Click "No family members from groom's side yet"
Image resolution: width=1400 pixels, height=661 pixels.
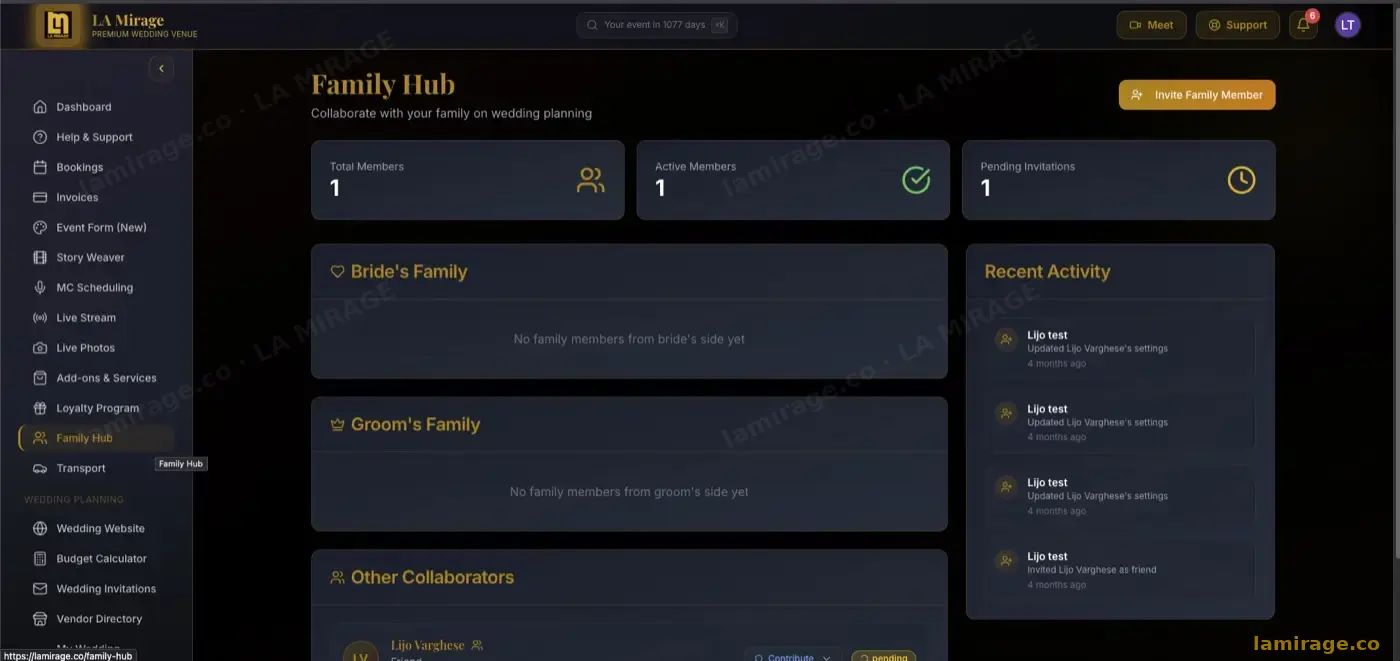(629, 492)
